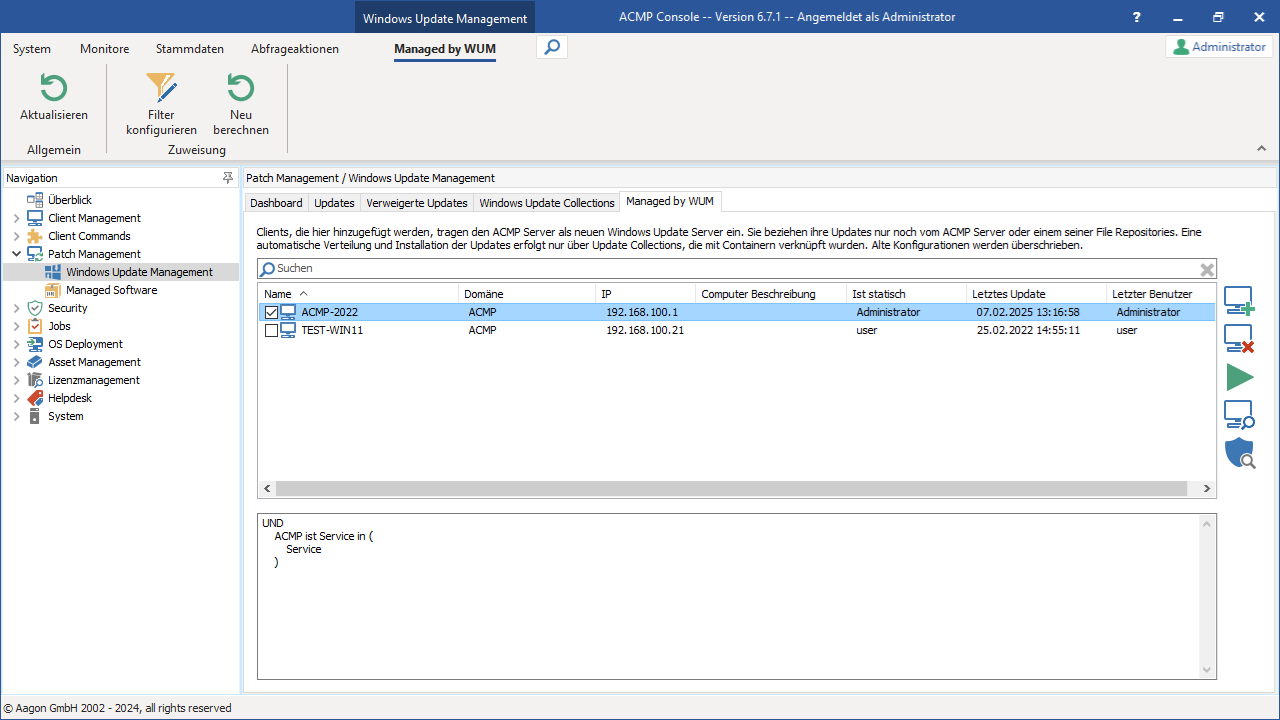
Task: Collapse the ribbon with the chevron
Action: [x=1261, y=148]
